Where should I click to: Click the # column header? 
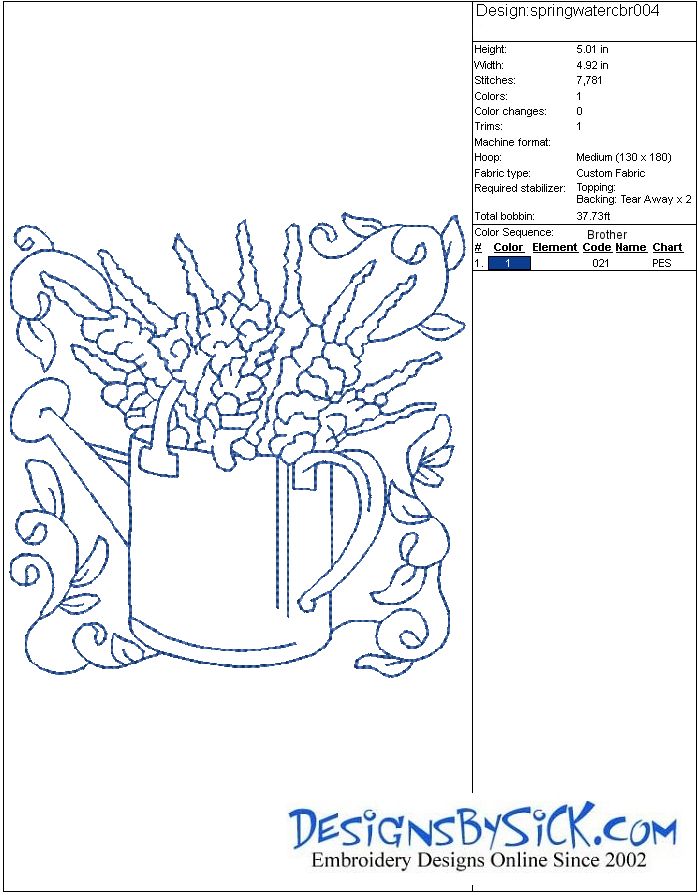pyautogui.click(x=478, y=247)
